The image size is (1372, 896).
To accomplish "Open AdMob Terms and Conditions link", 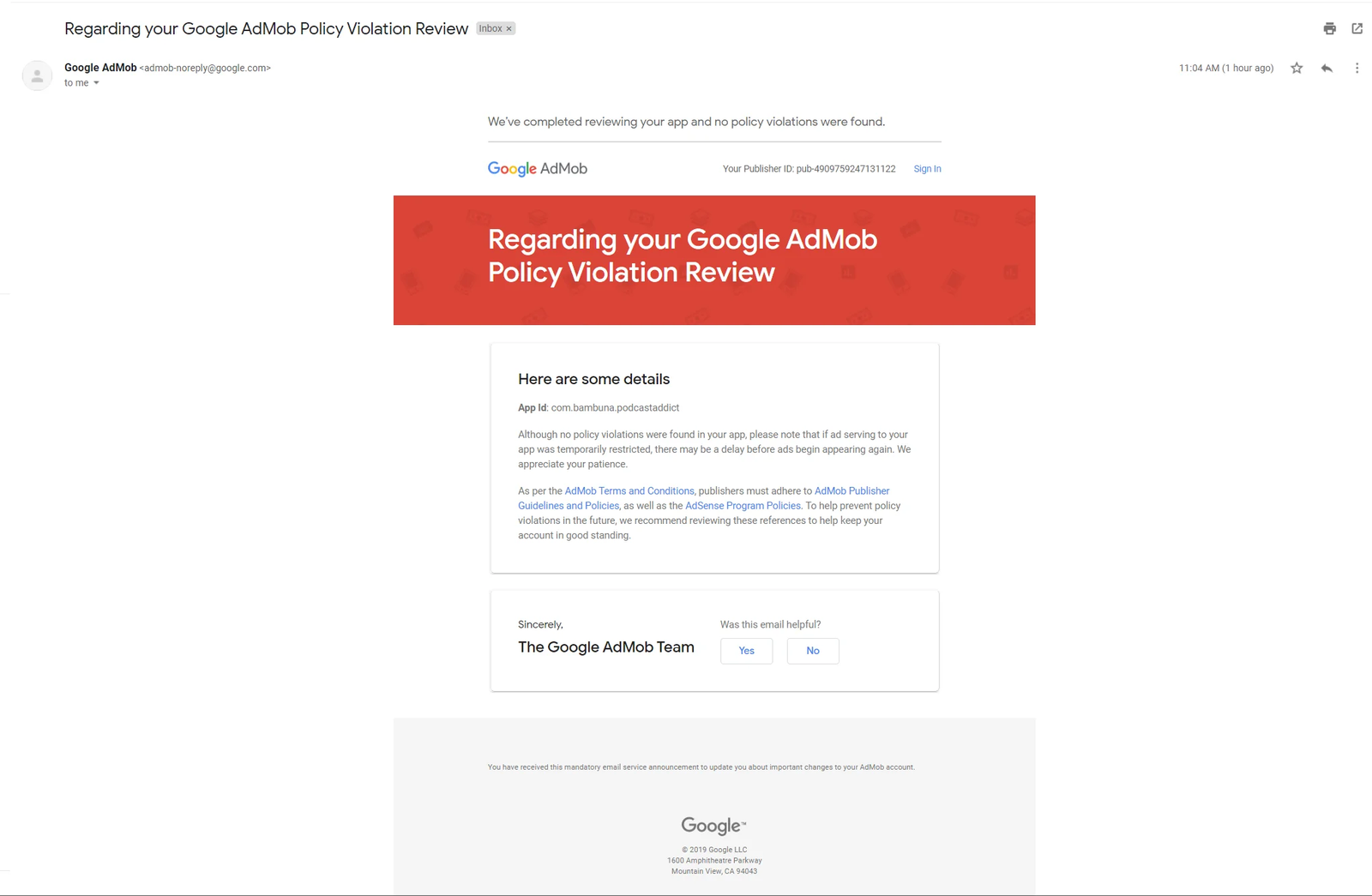I will pos(629,491).
